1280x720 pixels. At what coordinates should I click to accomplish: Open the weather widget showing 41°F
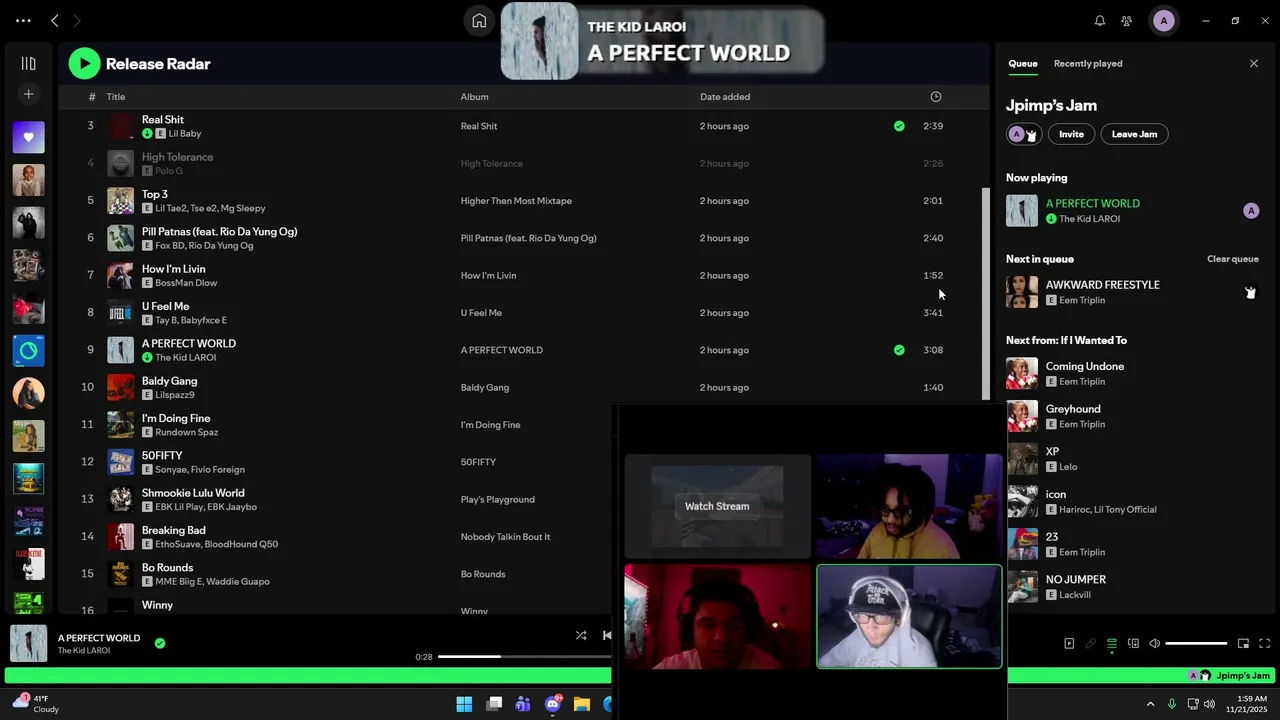coord(36,704)
